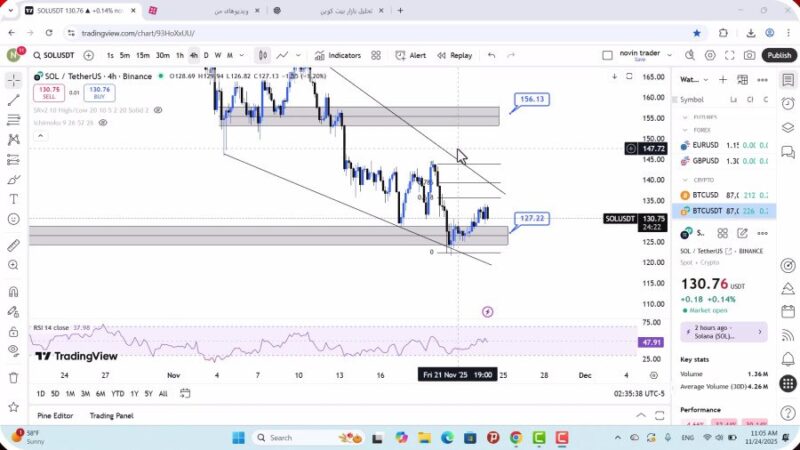The image size is (800, 450).
Task: Open the Pine Editor tab
Action: (55, 415)
